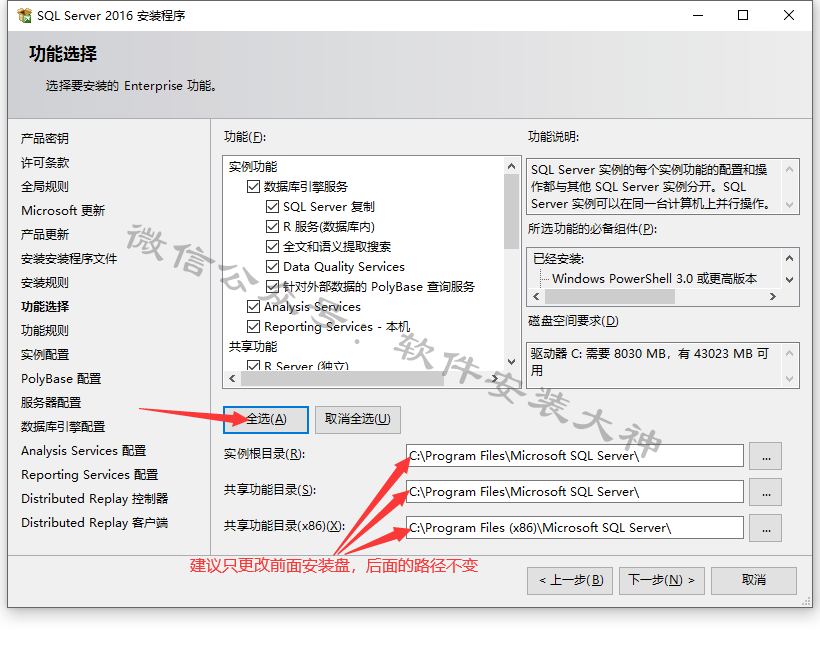
Task: Select 服务器配置 step in sidebar
Action: [x=51, y=403]
